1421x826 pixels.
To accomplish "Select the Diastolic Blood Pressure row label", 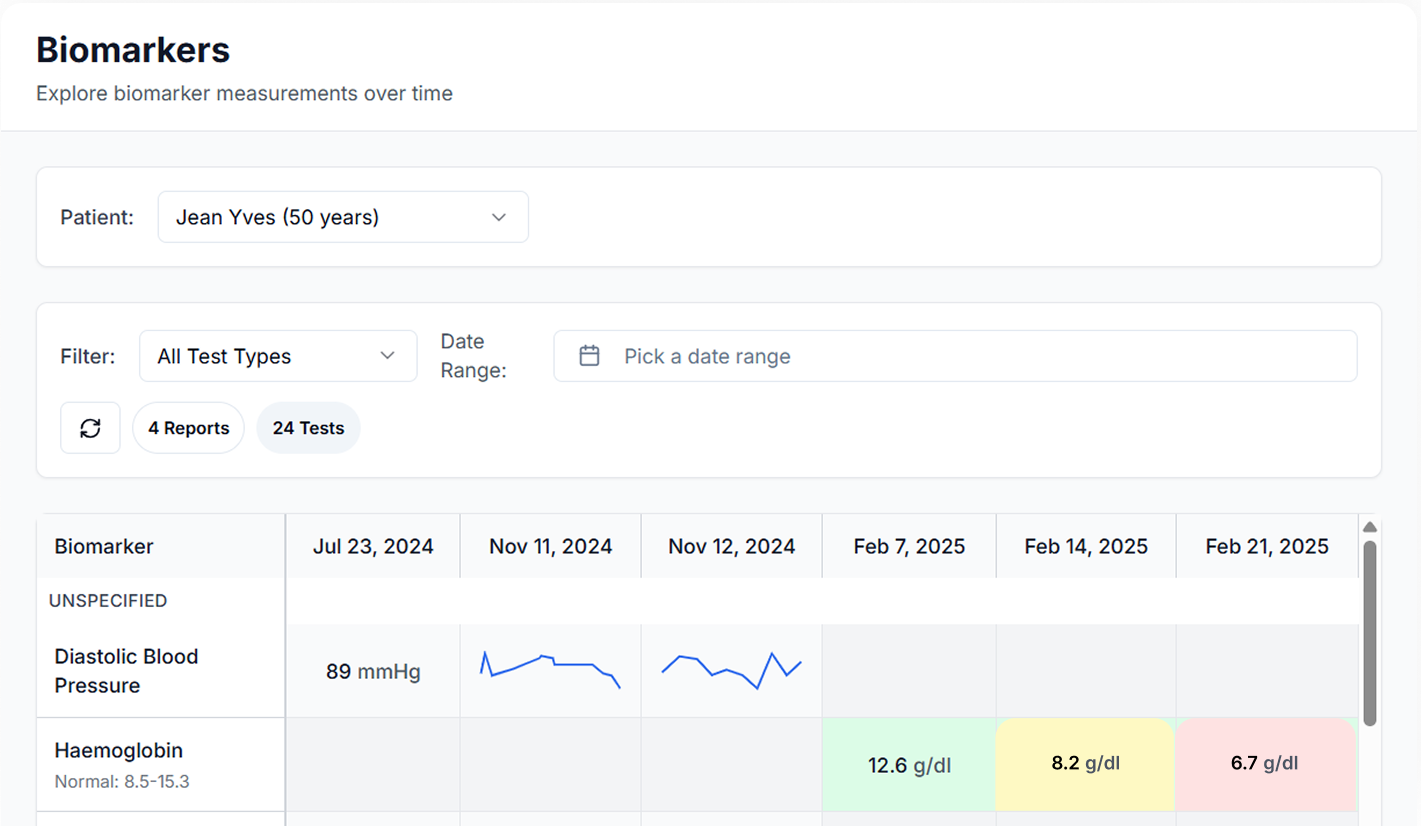I will point(126,671).
